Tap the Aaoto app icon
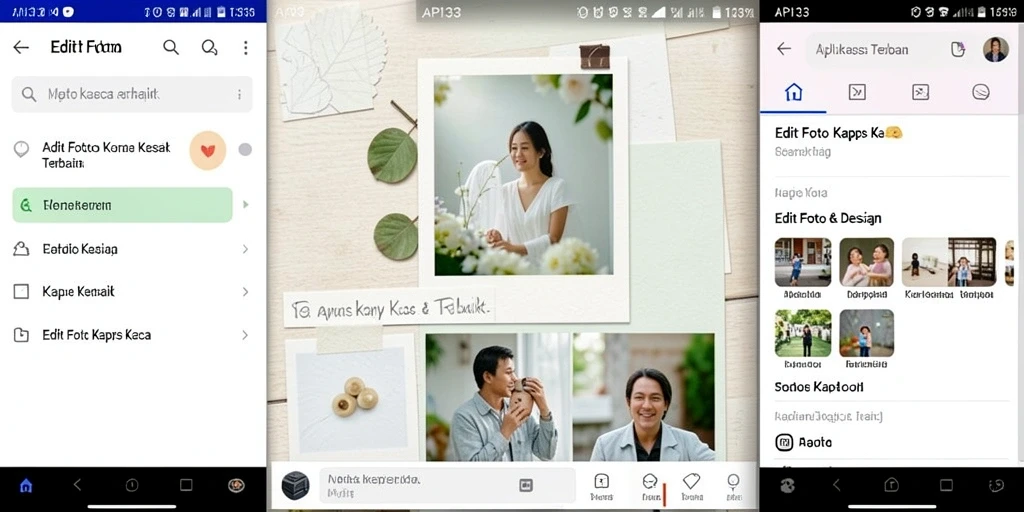The image size is (1024, 512). click(784, 443)
